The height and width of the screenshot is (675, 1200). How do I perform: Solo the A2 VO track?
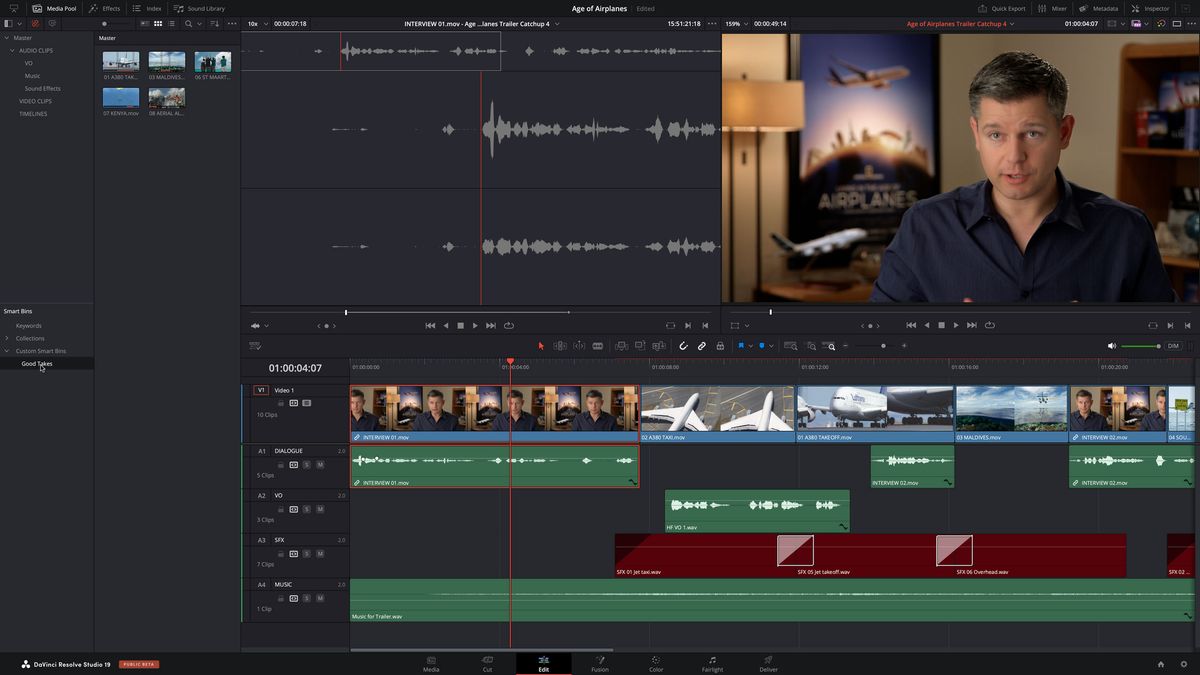[307, 509]
